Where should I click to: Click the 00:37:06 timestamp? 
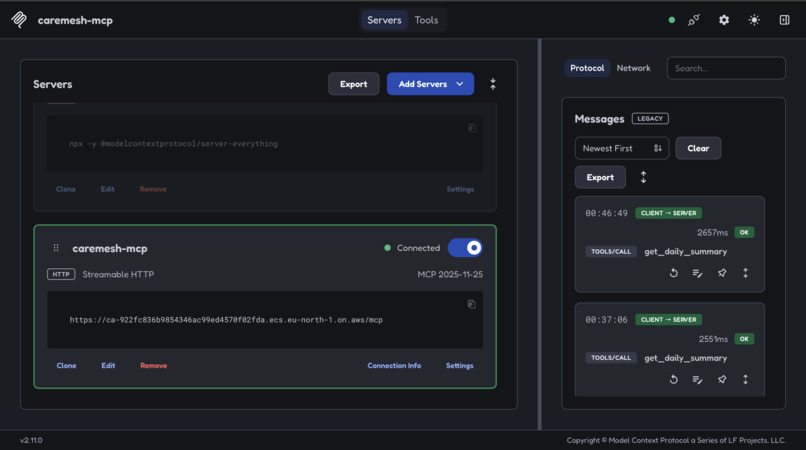606,319
